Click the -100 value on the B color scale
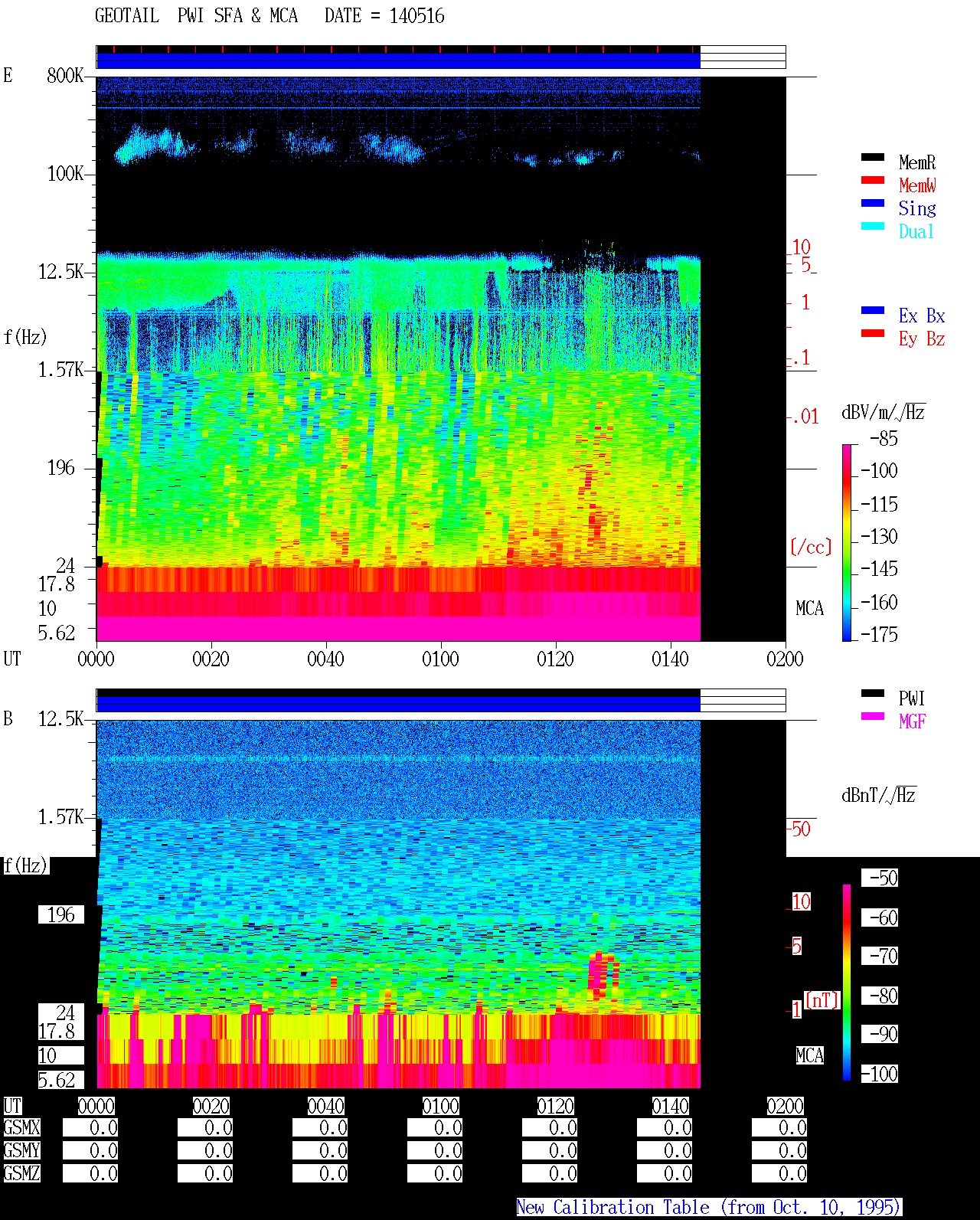The height and width of the screenshot is (1220, 980). pos(879,1074)
